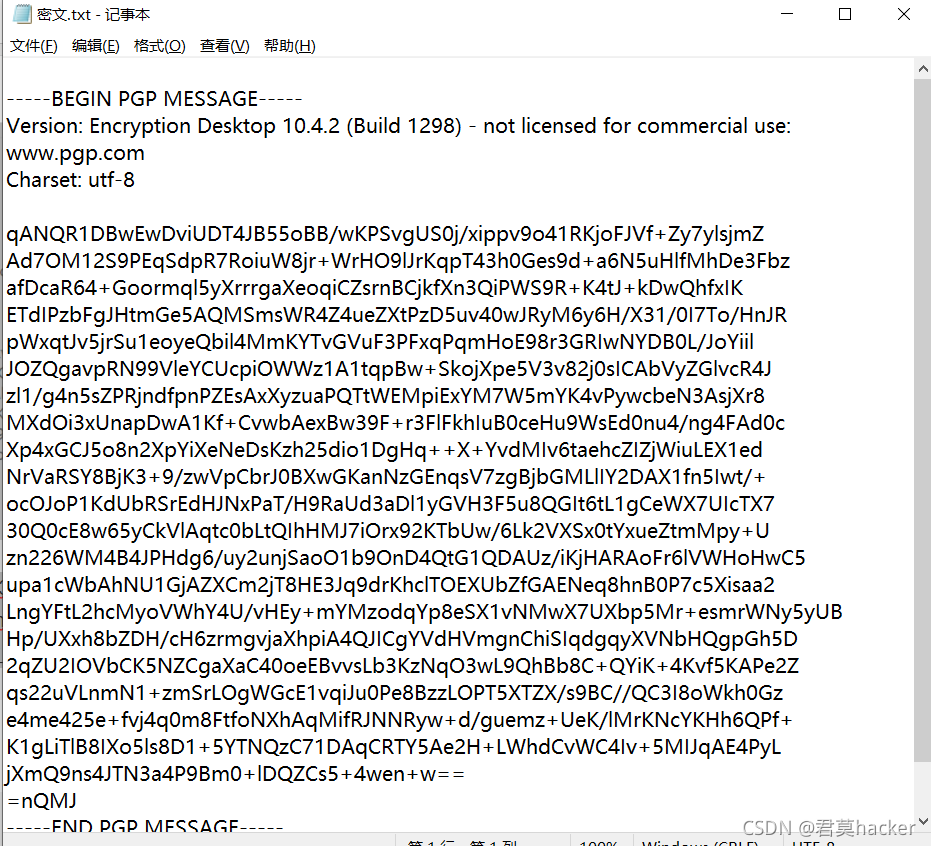Close the 密文.txt Notepad window

903,14
